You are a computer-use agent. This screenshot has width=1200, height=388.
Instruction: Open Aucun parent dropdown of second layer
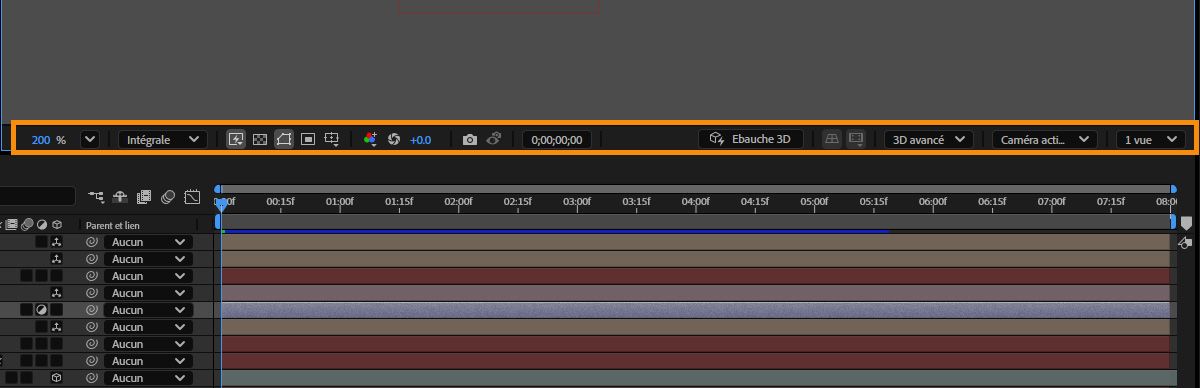click(x=147, y=259)
